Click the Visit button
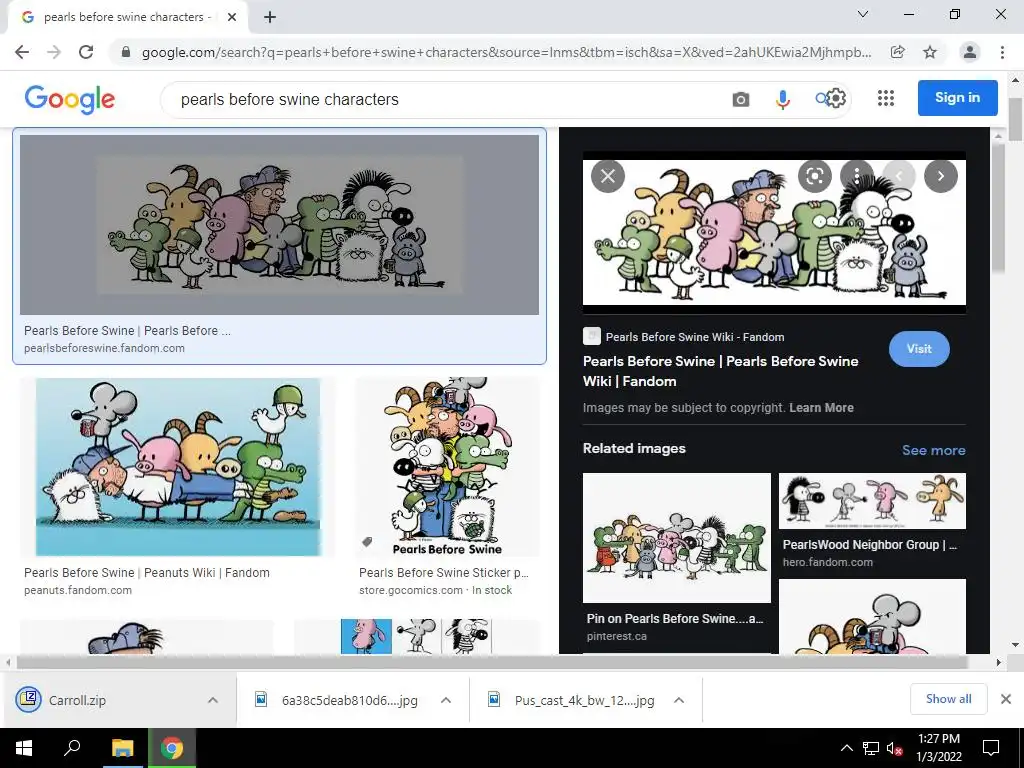The image size is (1024, 768). coord(919,349)
